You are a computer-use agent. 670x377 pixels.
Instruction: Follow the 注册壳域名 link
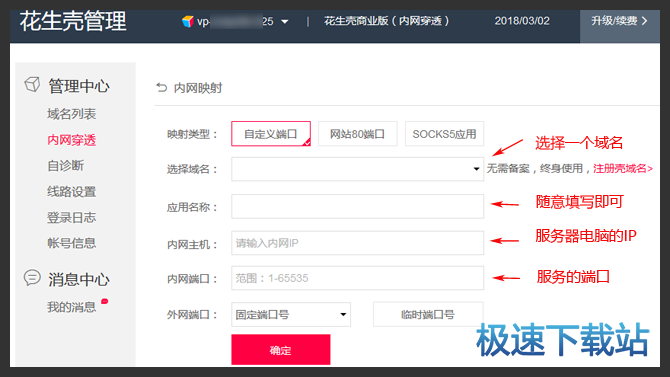623,168
